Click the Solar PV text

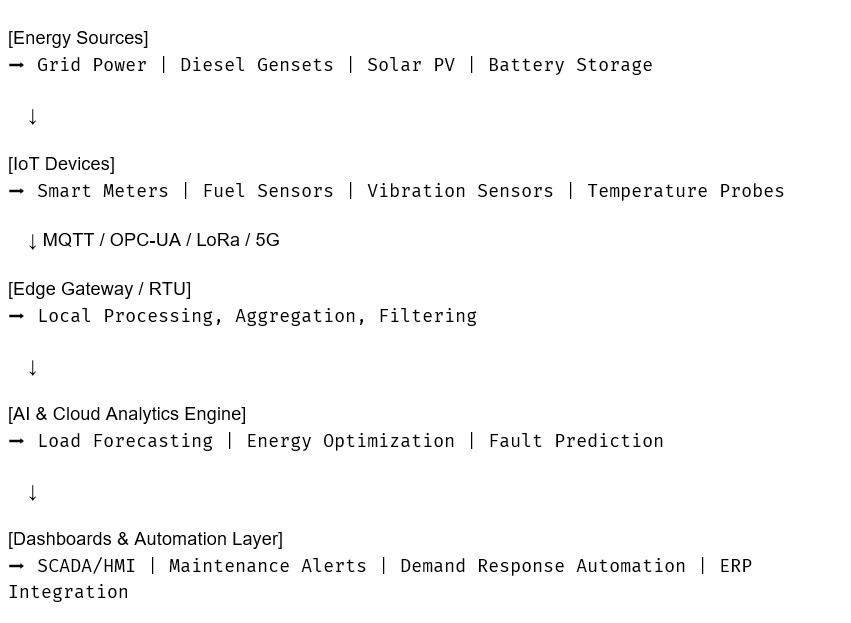[411, 65]
